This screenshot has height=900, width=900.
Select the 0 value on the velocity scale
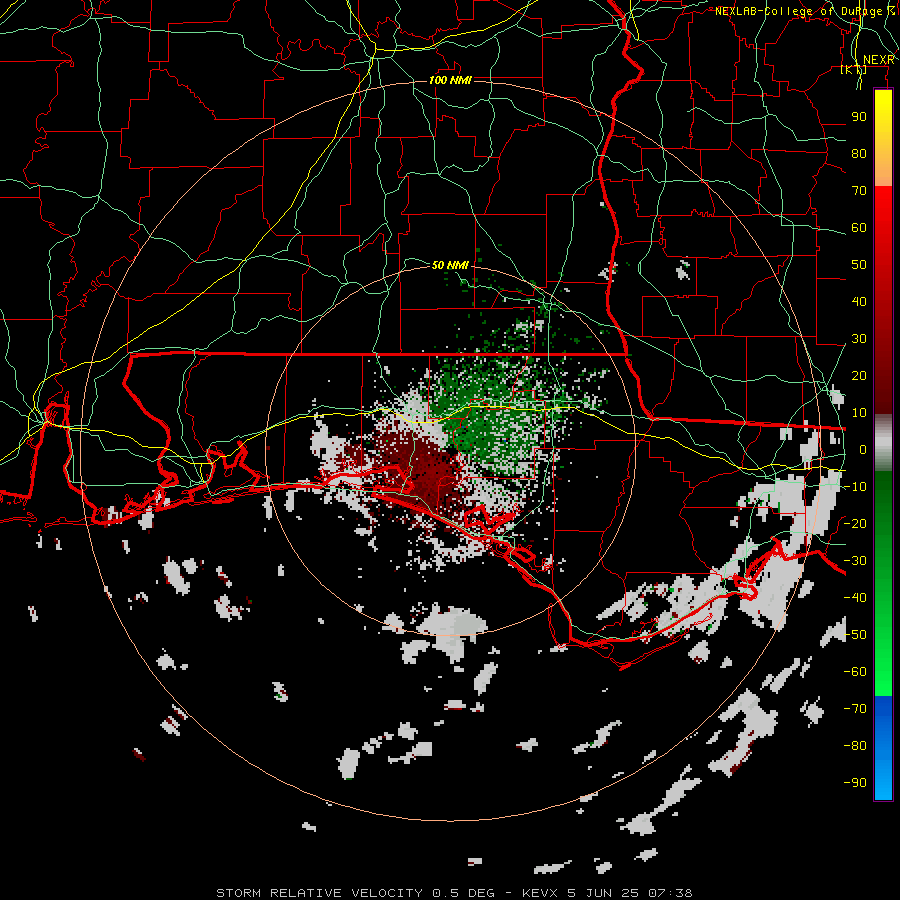tap(863, 449)
